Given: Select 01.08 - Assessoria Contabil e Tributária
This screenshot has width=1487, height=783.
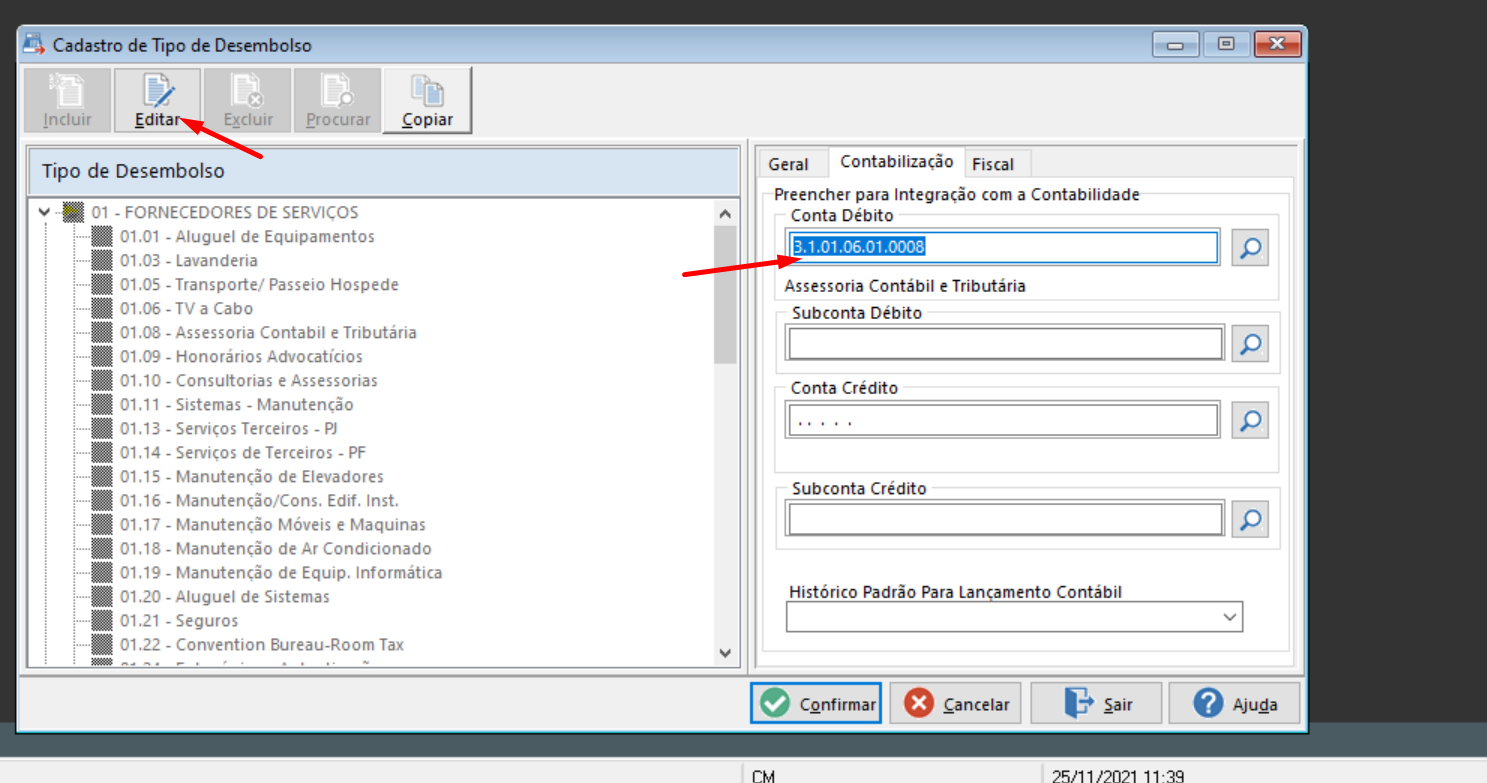Looking at the screenshot, I should click(x=268, y=332).
